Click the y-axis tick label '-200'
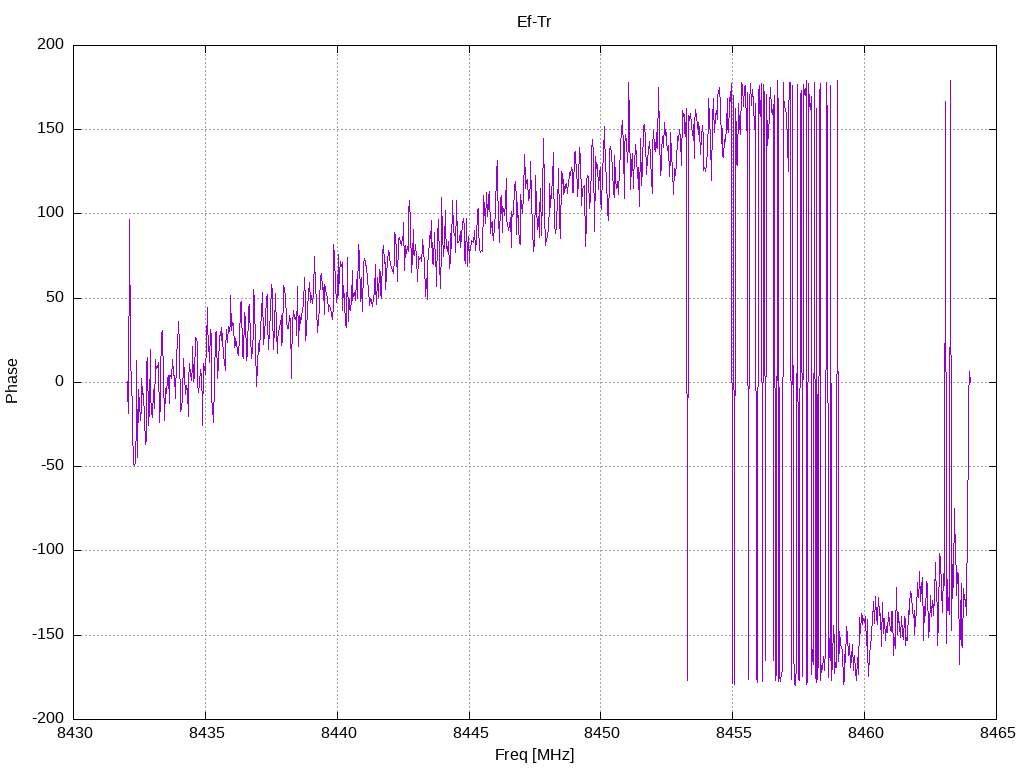 [48, 718]
